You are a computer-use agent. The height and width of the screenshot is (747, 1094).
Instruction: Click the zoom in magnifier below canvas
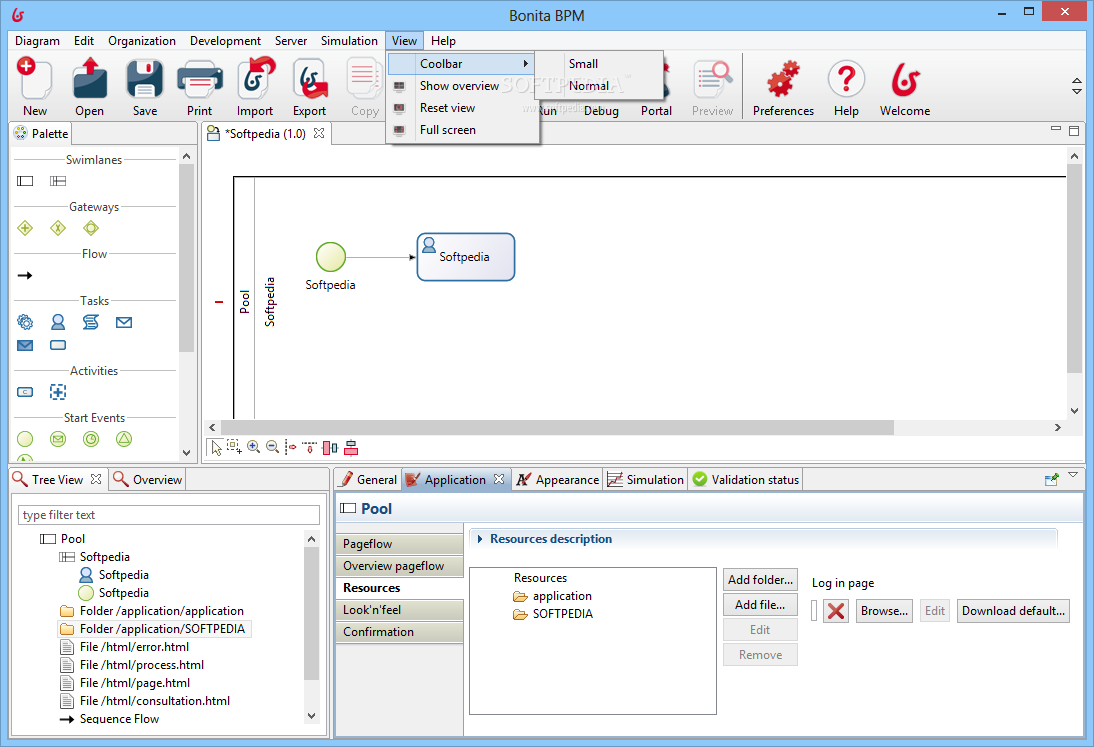[253, 447]
